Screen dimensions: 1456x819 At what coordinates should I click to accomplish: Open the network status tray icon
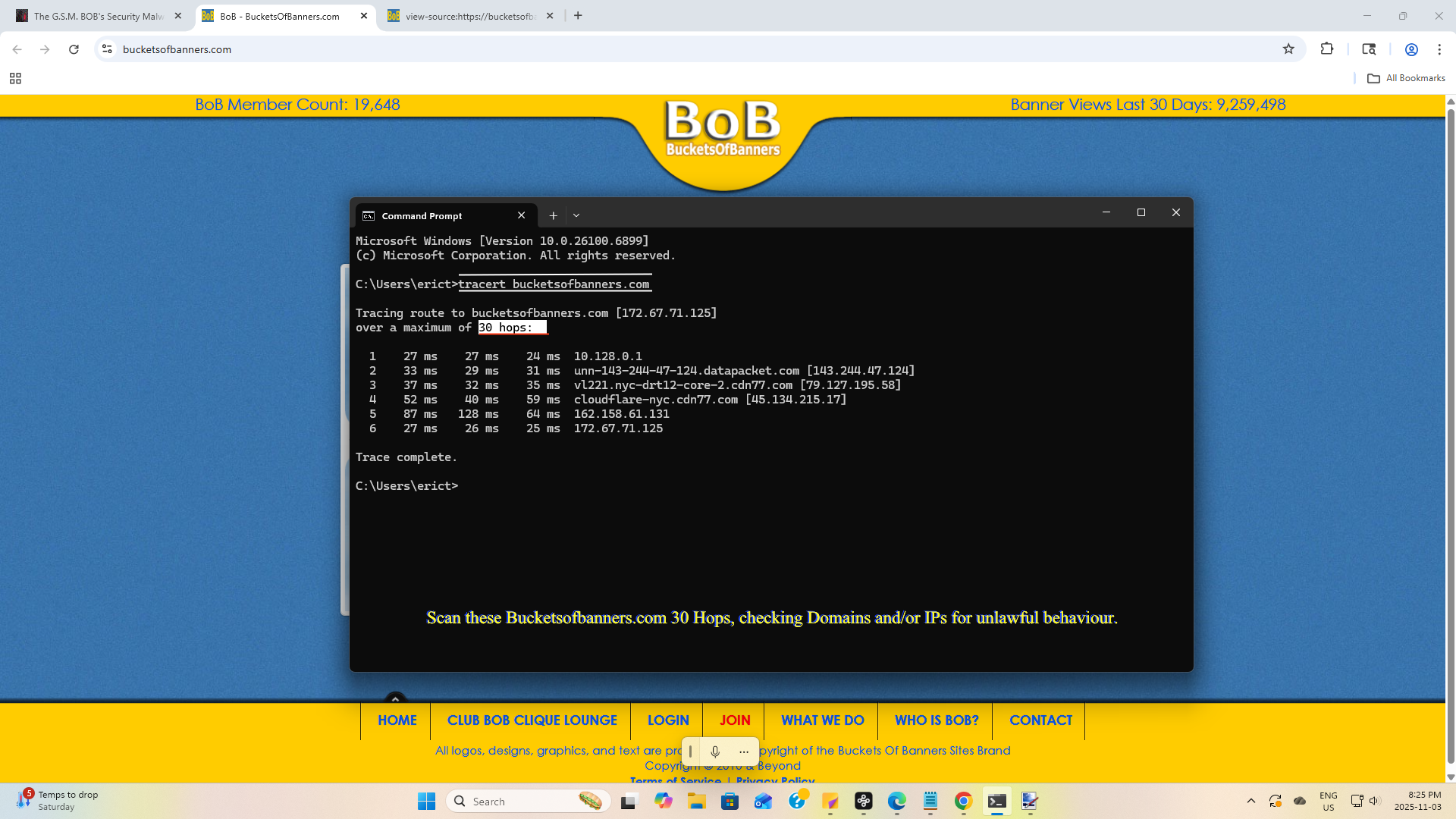1357,801
